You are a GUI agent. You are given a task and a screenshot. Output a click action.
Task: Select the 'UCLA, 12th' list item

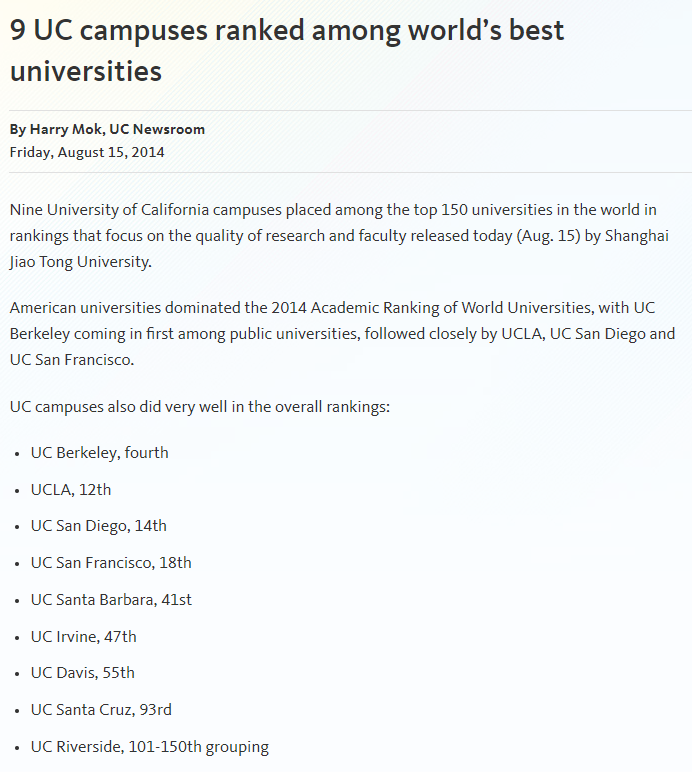point(71,489)
